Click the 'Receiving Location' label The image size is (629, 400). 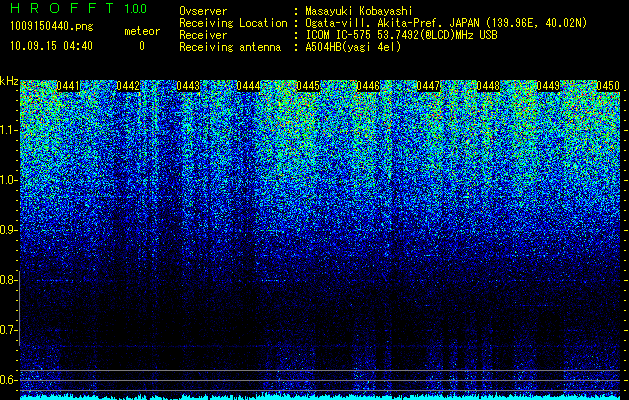coord(233,23)
